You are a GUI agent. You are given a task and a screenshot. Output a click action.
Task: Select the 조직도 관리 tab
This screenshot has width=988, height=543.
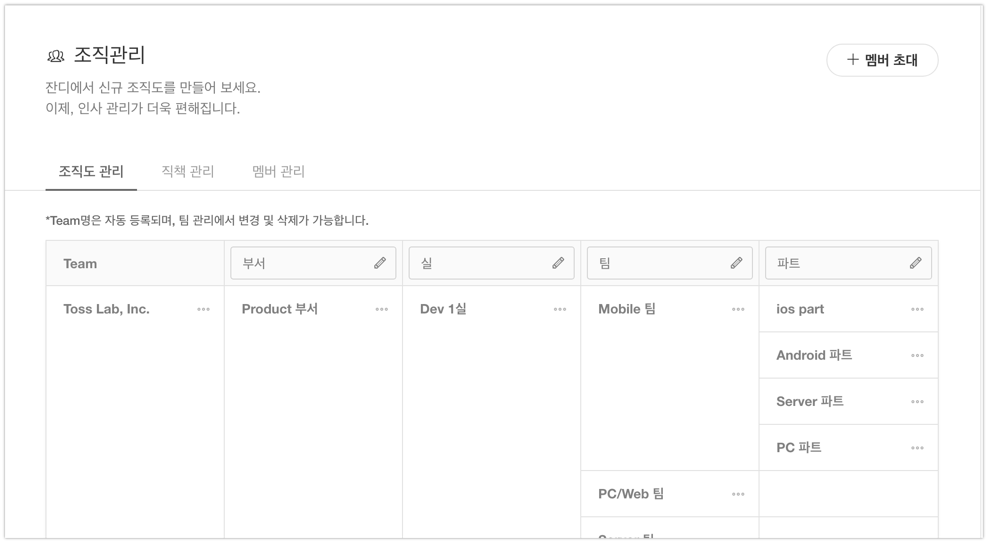91,172
